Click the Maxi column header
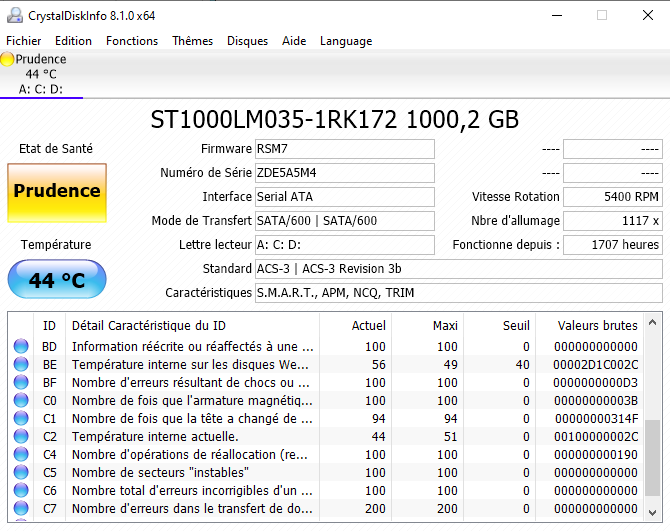The image size is (670, 531). tap(428, 326)
